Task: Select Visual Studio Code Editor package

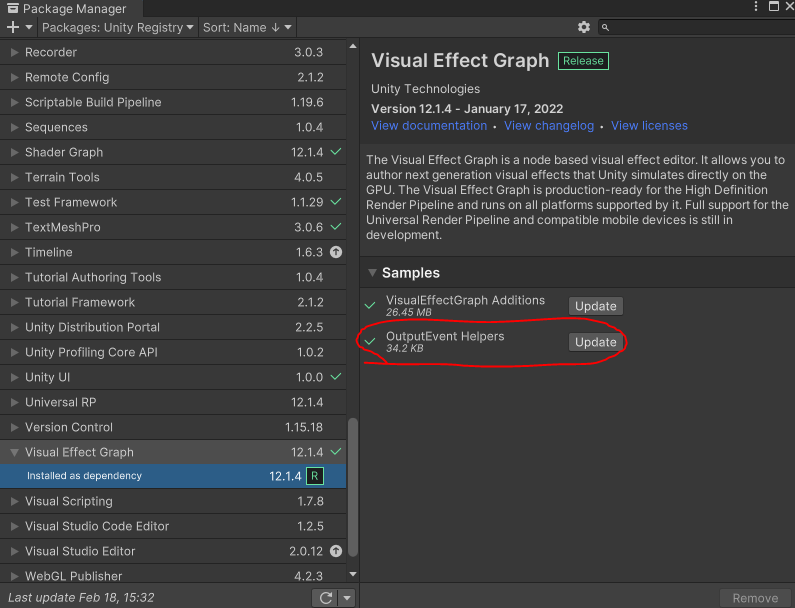Action: pos(173,526)
